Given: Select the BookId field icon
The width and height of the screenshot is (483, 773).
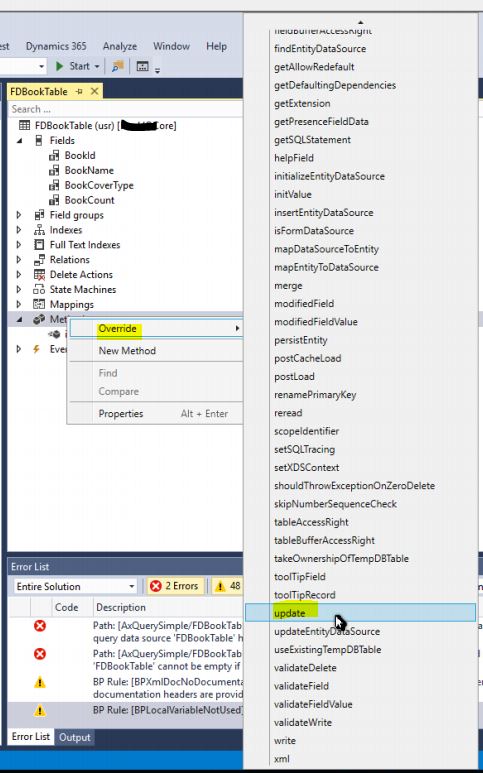Looking at the screenshot, I should 54,156.
